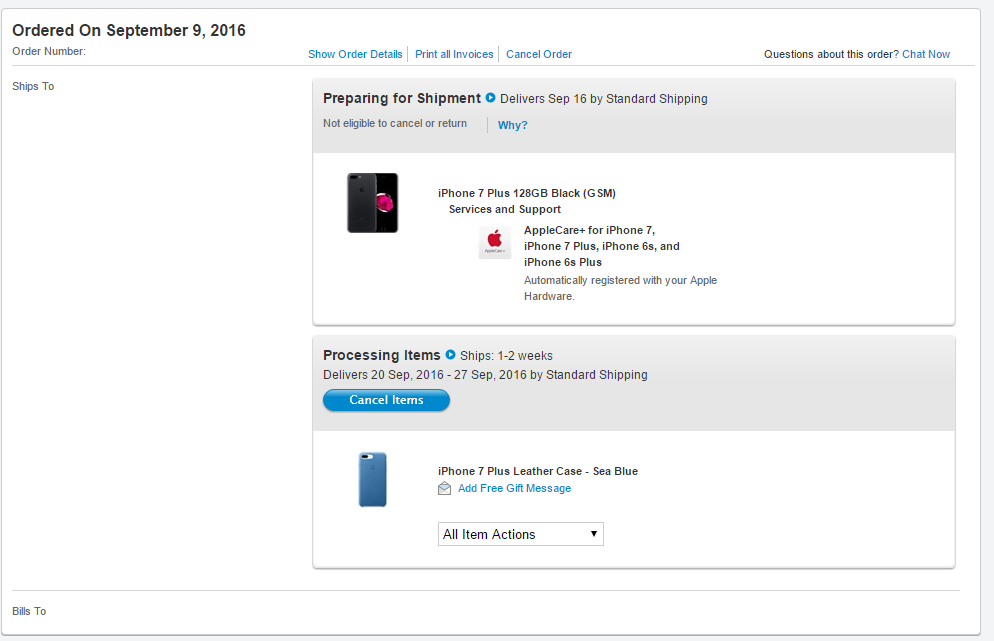Click the Cancel Order link
Viewport: 994px width, 641px height.
tap(539, 54)
